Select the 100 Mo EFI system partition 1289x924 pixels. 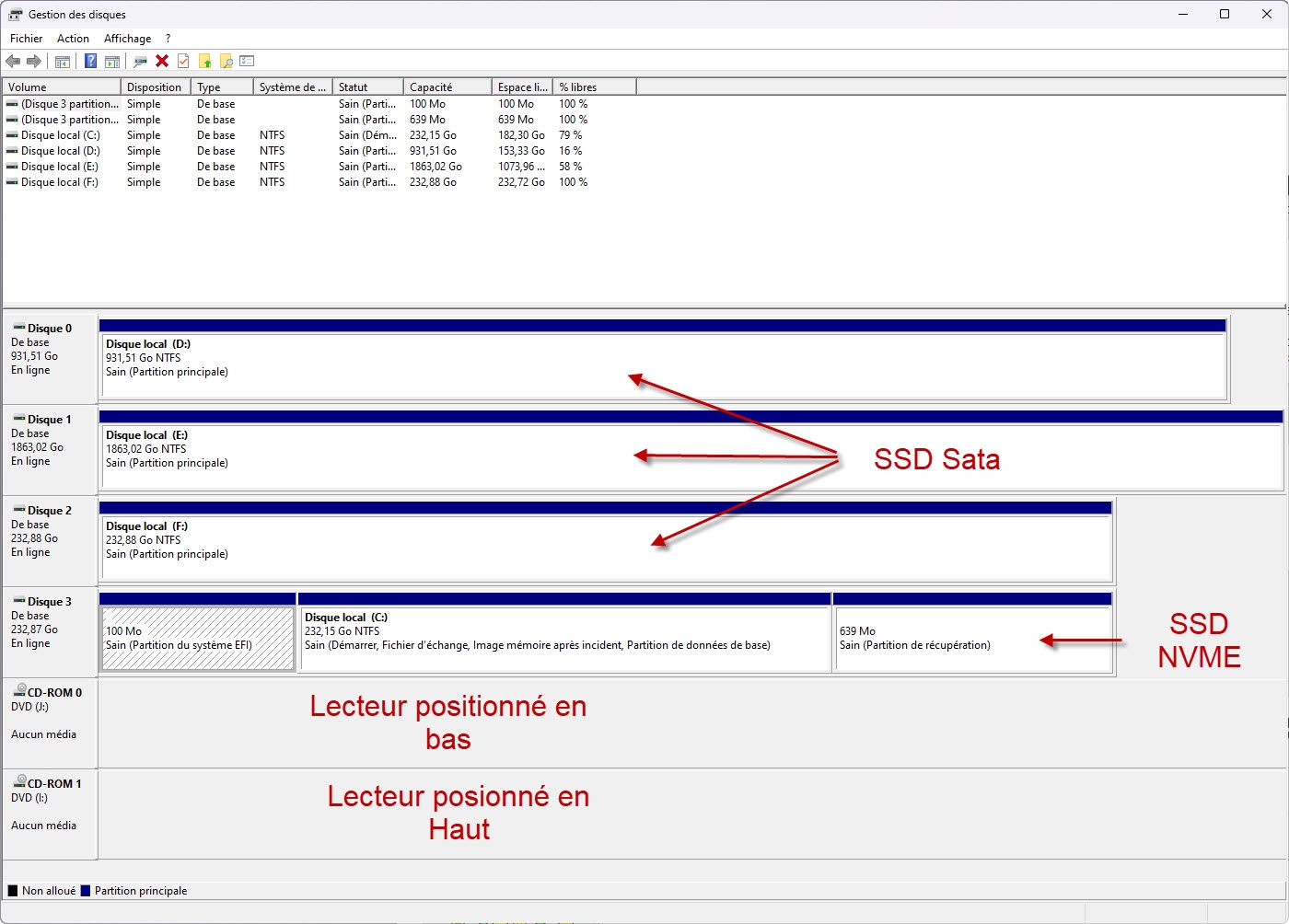click(197, 638)
